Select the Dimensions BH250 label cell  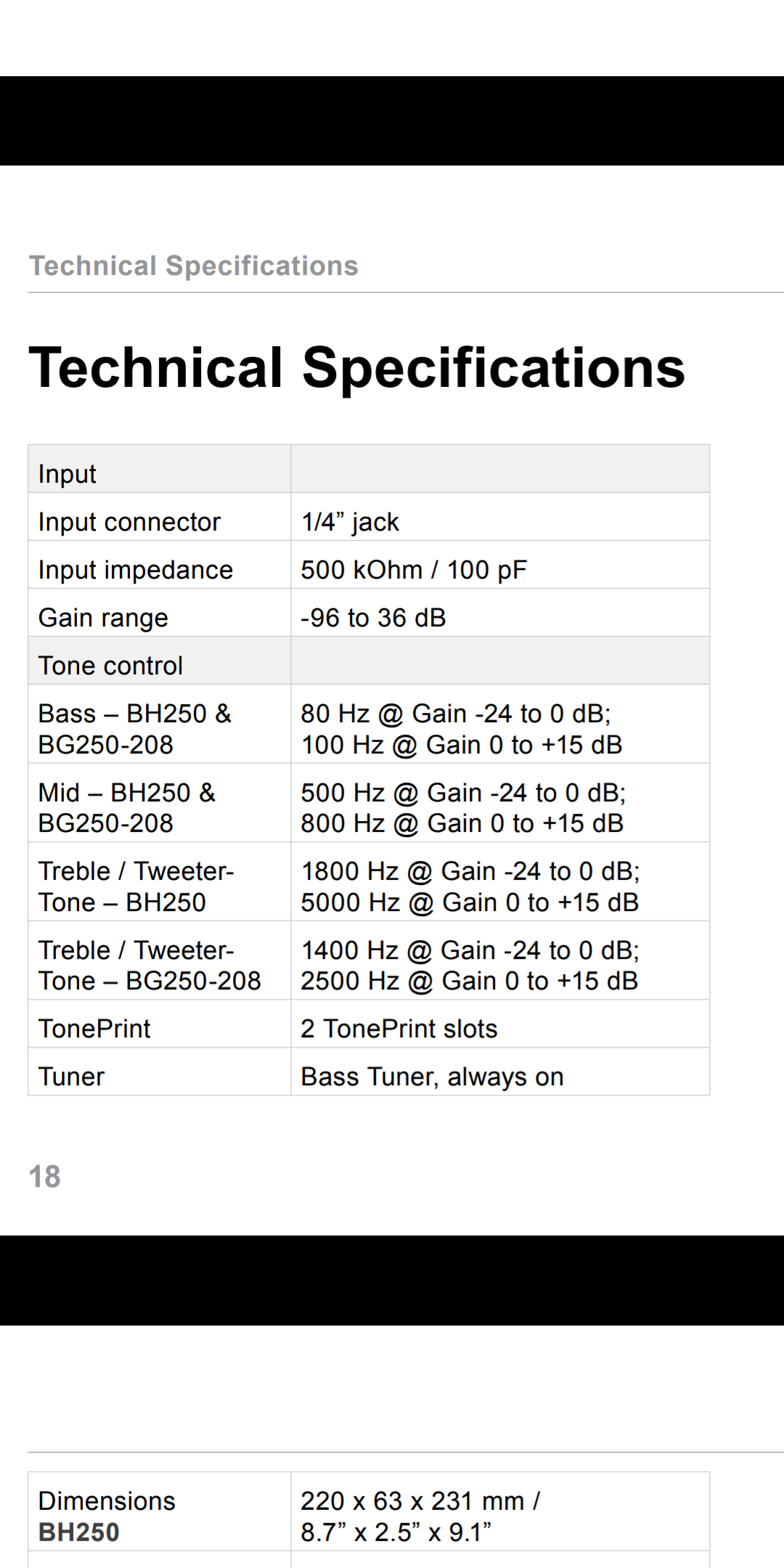tap(160, 1511)
